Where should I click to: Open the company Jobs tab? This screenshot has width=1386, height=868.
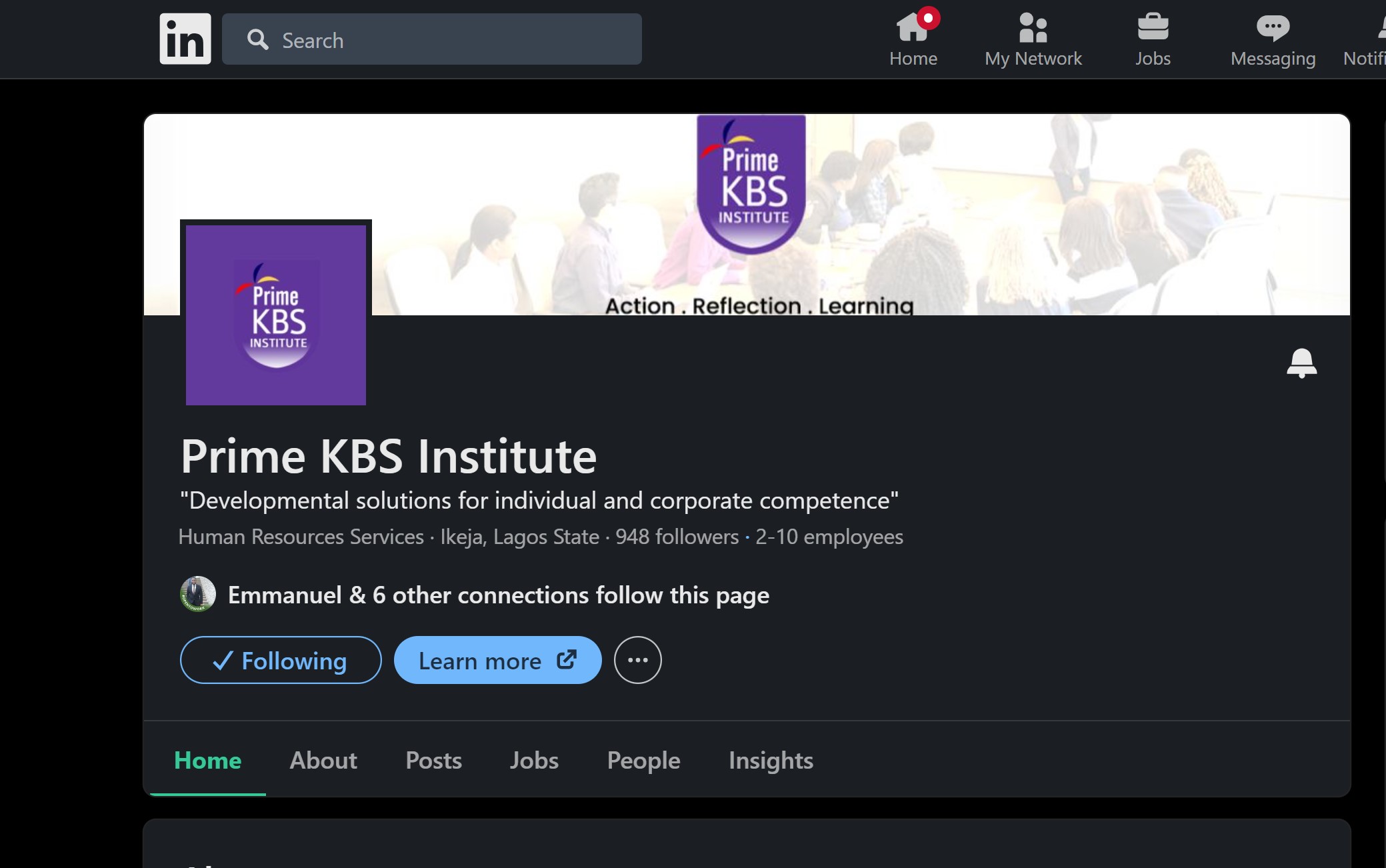(x=534, y=760)
